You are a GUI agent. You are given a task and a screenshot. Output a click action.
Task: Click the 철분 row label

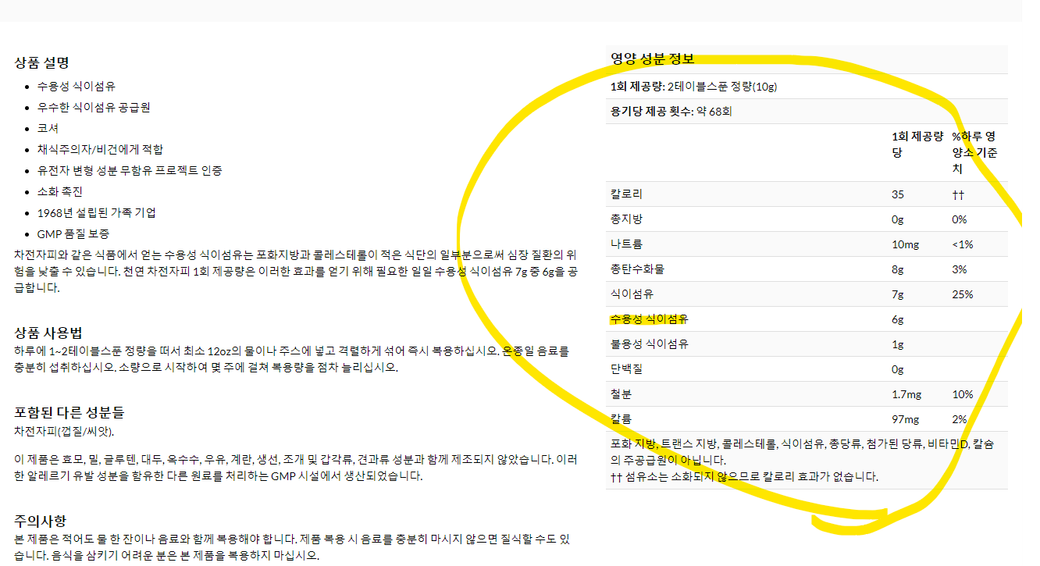621,394
